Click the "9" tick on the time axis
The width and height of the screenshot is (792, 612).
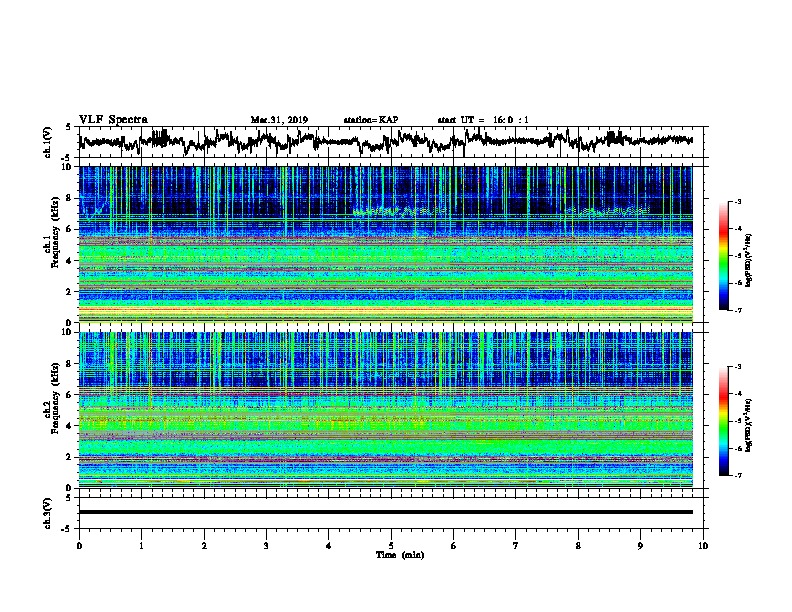pyautogui.click(x=640, y=545)
